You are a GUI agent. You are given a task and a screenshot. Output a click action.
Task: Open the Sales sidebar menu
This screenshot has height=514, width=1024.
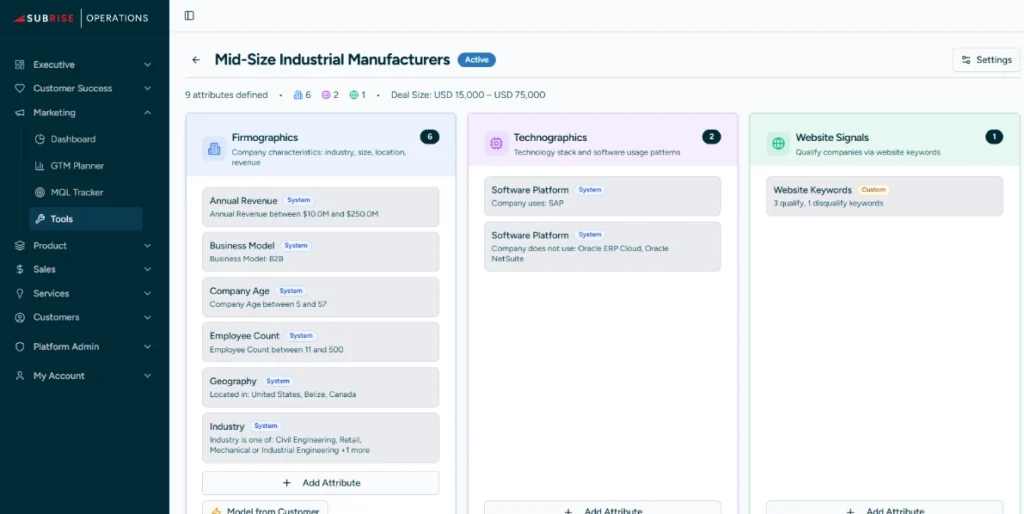click(x=83, y=269)
